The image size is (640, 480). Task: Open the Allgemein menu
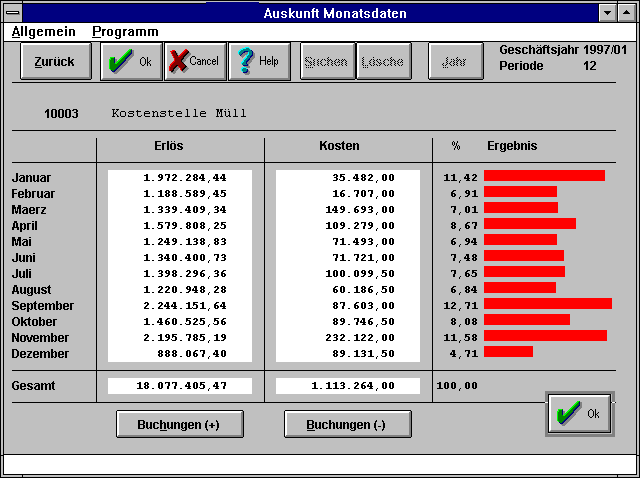(x=43, y=31)
